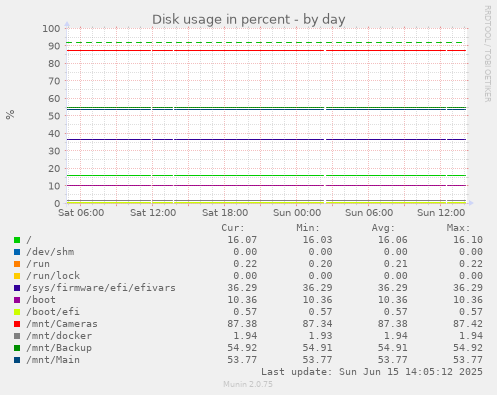
Task: Click the 100 y-axis label
Action: pyautogui.click(x=51, y=28)
